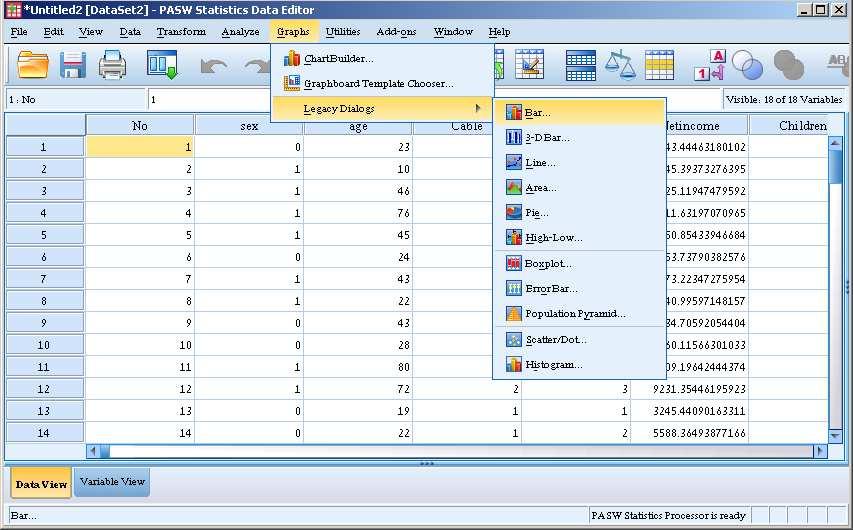853x530 pixels.
Task: Click the Scatter/Dot icon
Action: [514, 340]
